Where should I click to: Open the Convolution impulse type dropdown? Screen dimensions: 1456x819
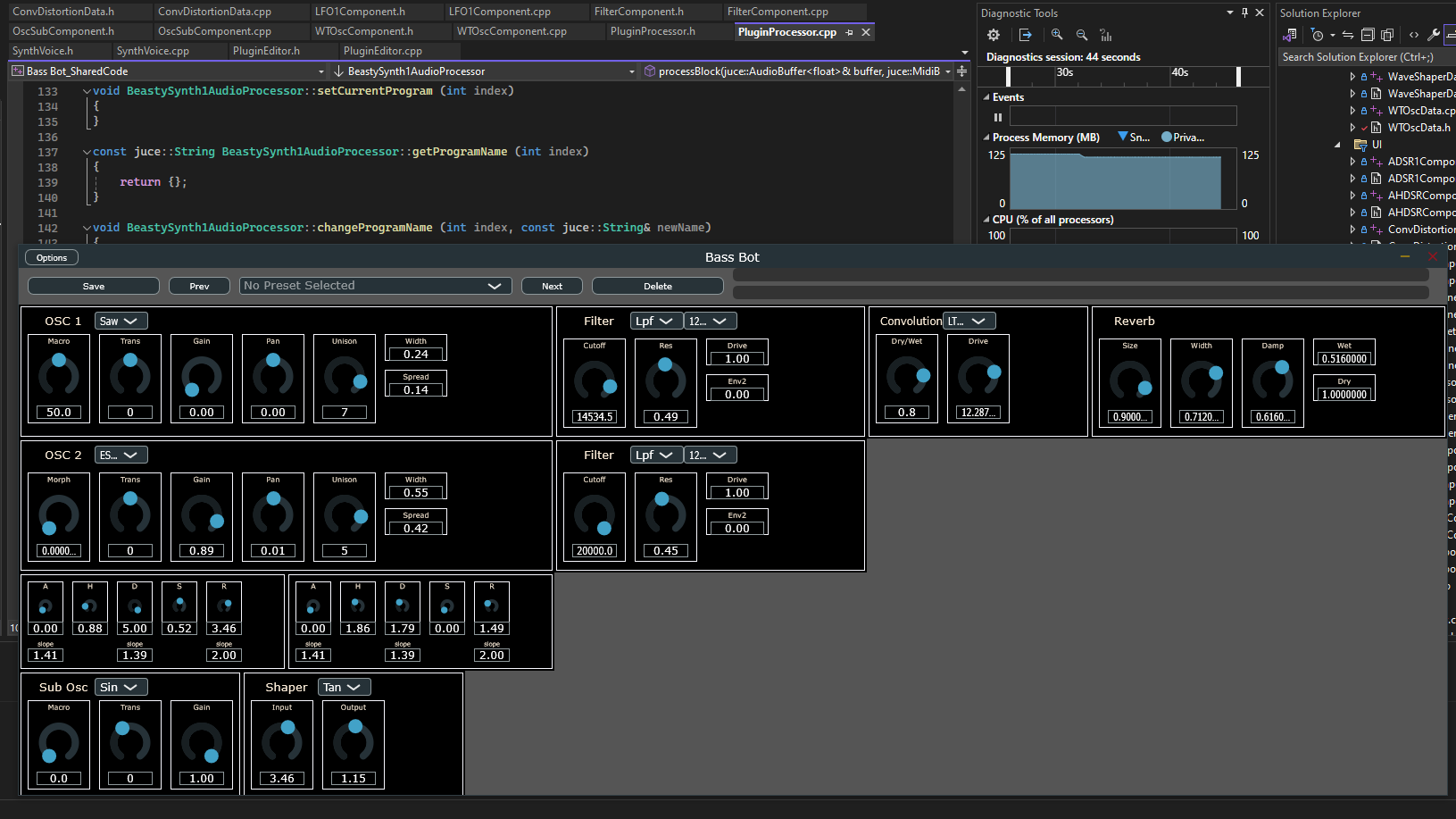[x=969, y=322]
